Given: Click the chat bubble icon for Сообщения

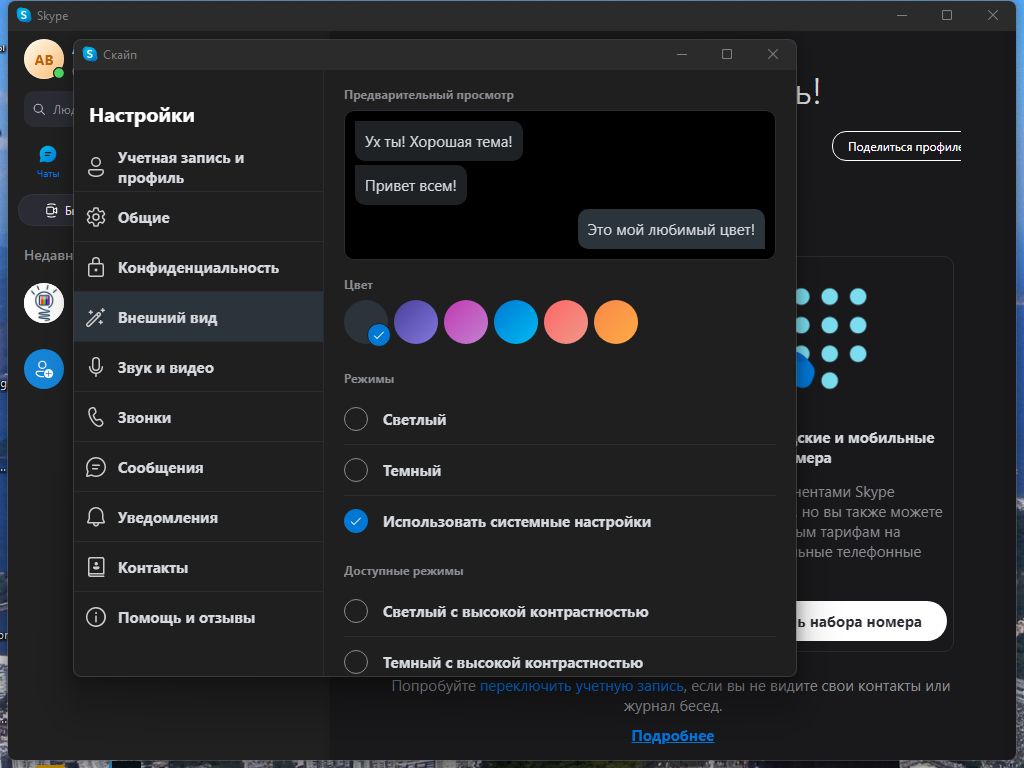Looking at the screenshot, I should (96, 468).
